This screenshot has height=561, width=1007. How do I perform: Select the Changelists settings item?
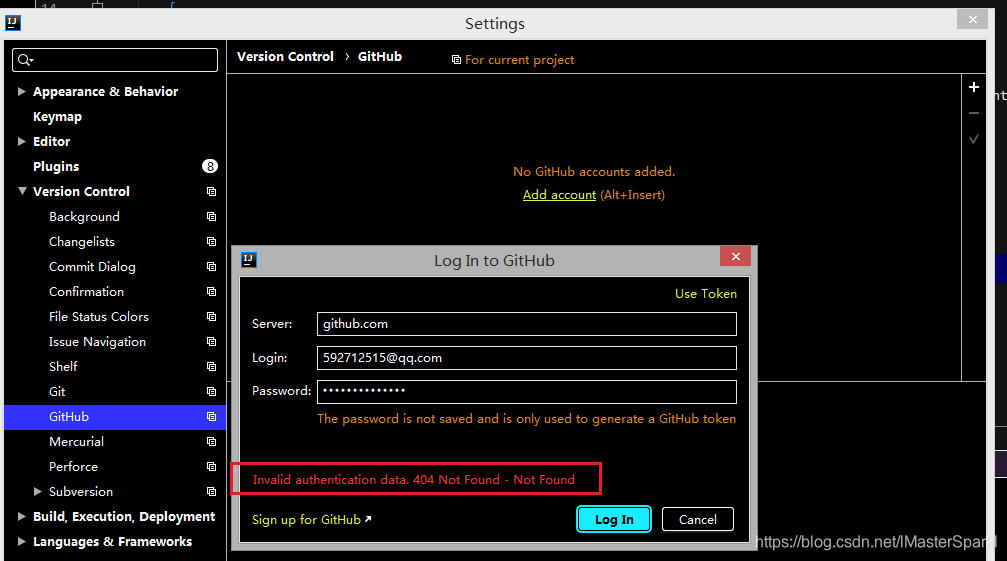tap(82, 242)
